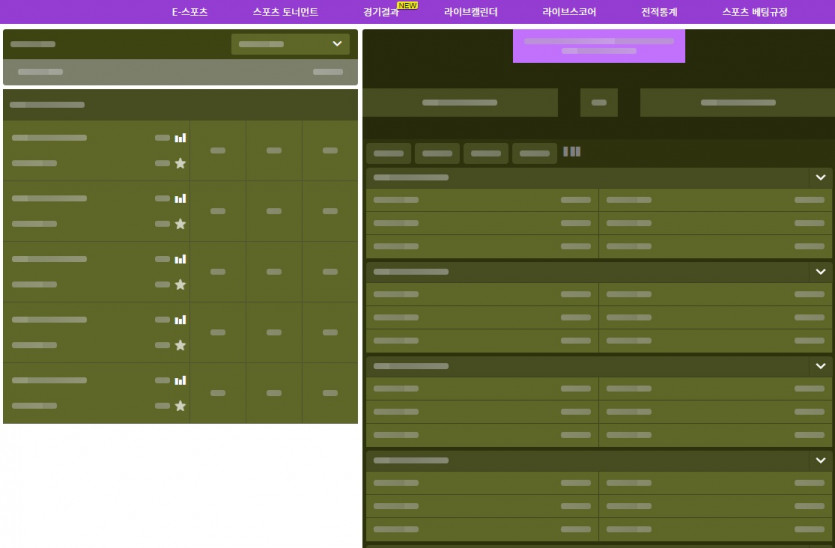
Task: Open statistics chart icon of second match row
Action: tap(181, 199)
